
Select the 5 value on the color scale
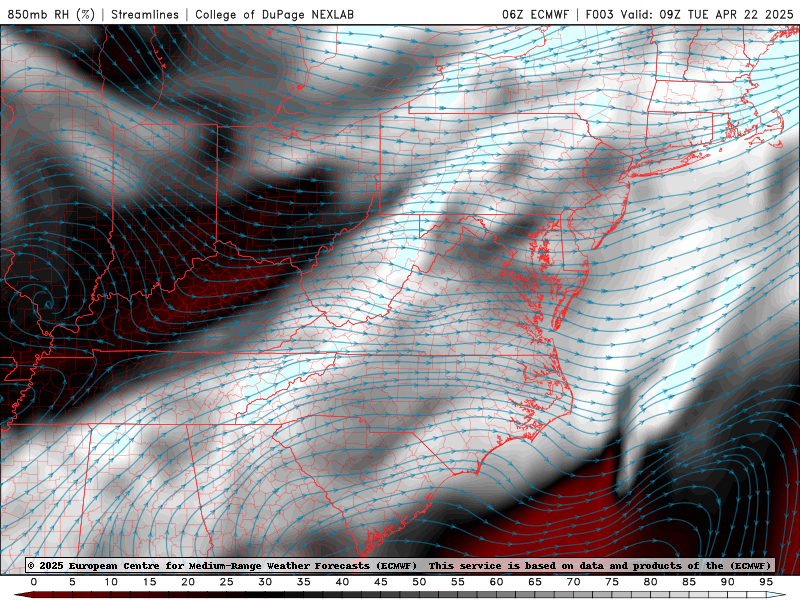(72, 582)
